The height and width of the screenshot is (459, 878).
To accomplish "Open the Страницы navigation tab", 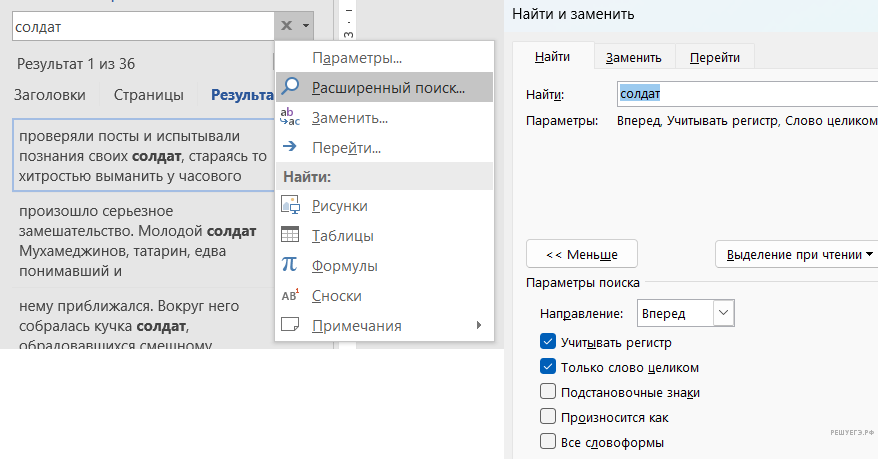I will [x=148, y=95].
